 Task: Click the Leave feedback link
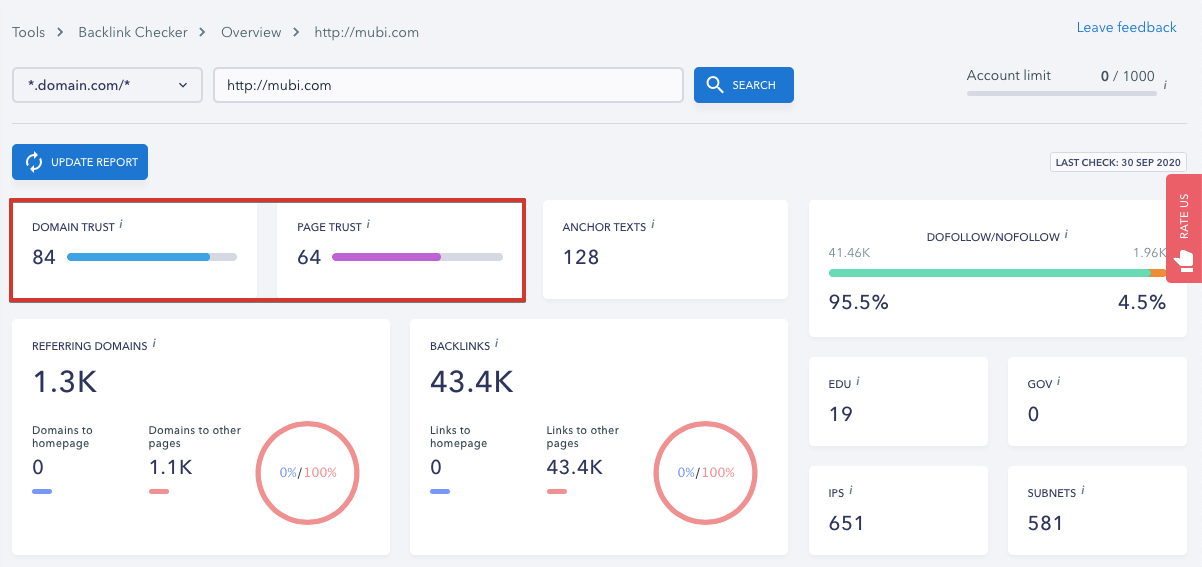[x=1126, y=27]
